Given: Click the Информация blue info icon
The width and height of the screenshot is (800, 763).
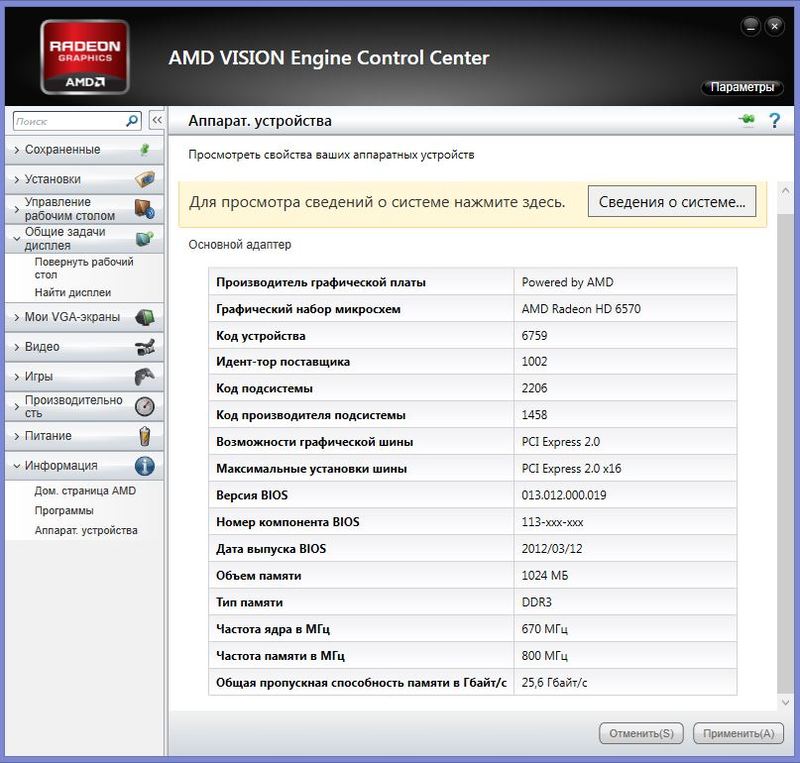Looking at the screenshot, I should (x=145, y=466).
